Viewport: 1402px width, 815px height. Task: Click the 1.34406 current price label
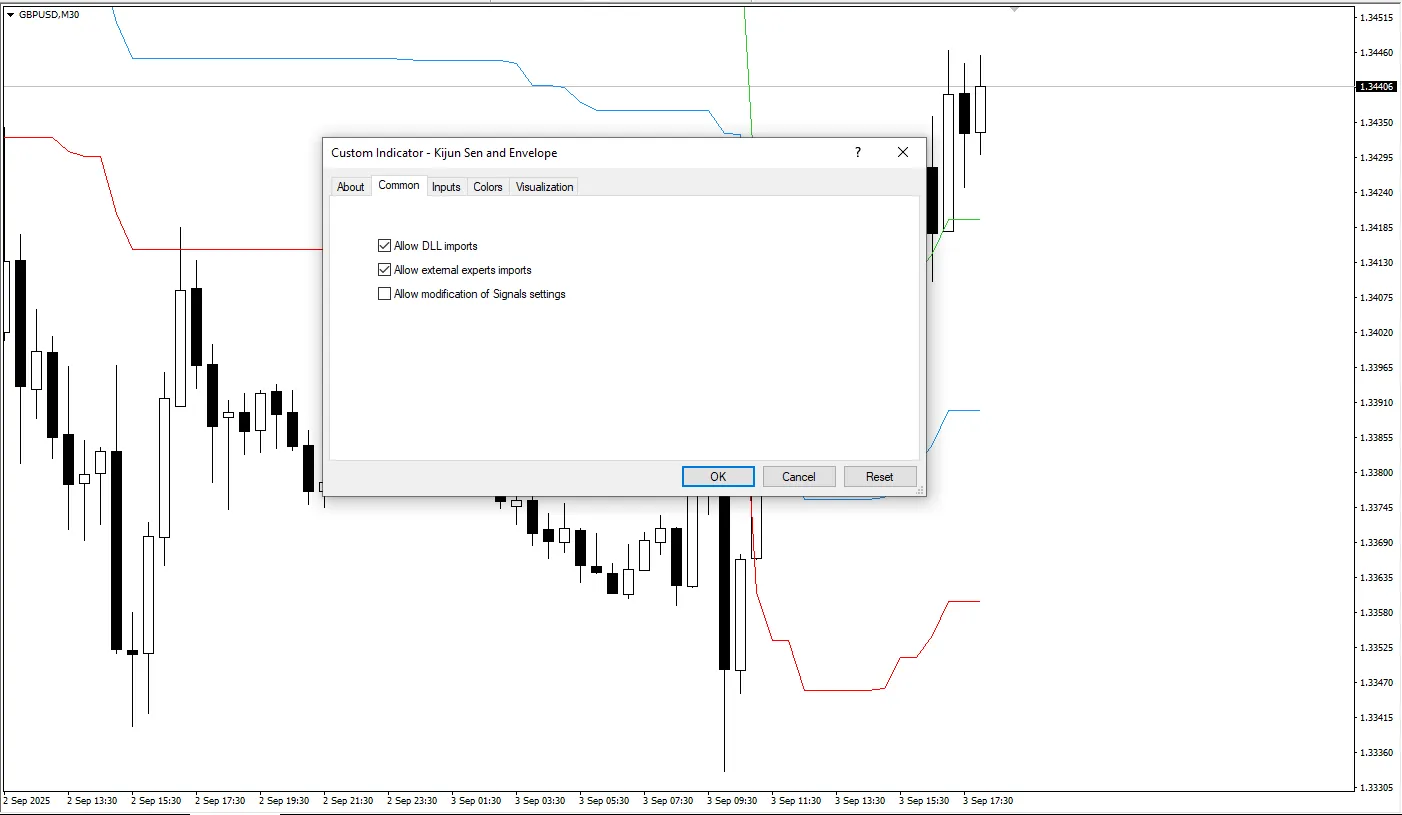(x=1376, y=87)
